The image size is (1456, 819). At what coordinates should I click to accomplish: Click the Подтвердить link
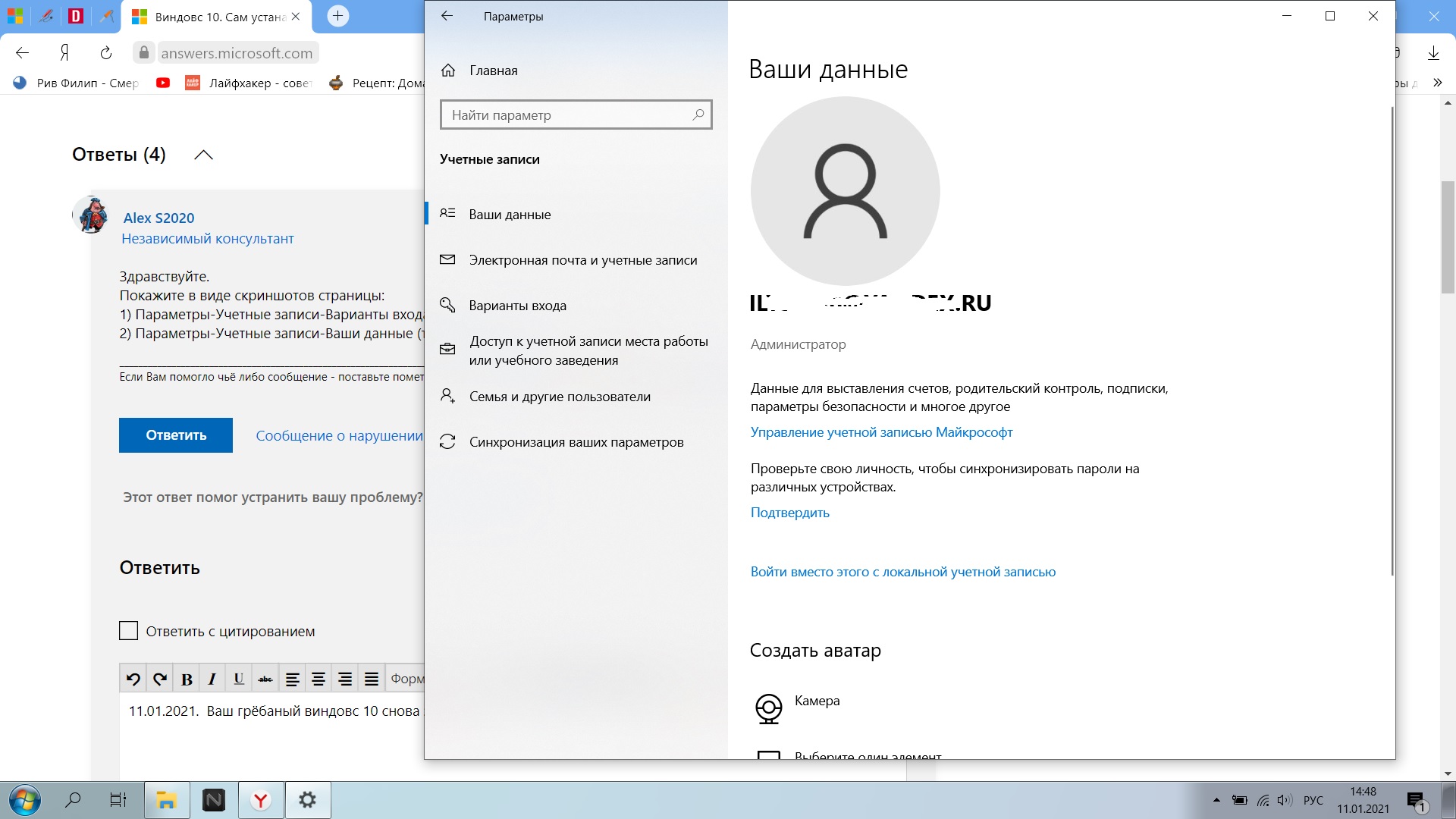pyautogui.click(x=789, y=513)
